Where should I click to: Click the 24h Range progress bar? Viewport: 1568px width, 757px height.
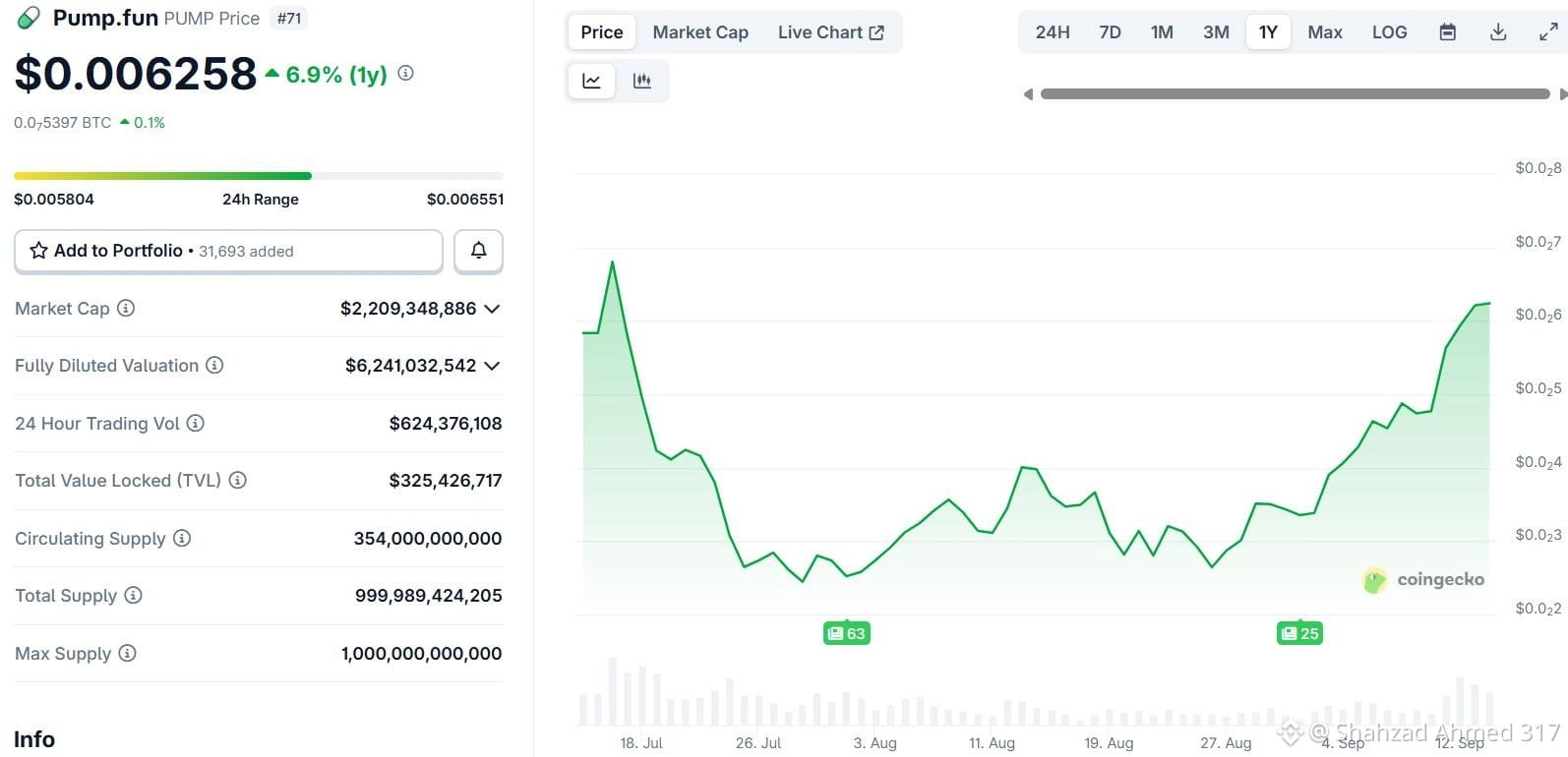pos(259,176)
